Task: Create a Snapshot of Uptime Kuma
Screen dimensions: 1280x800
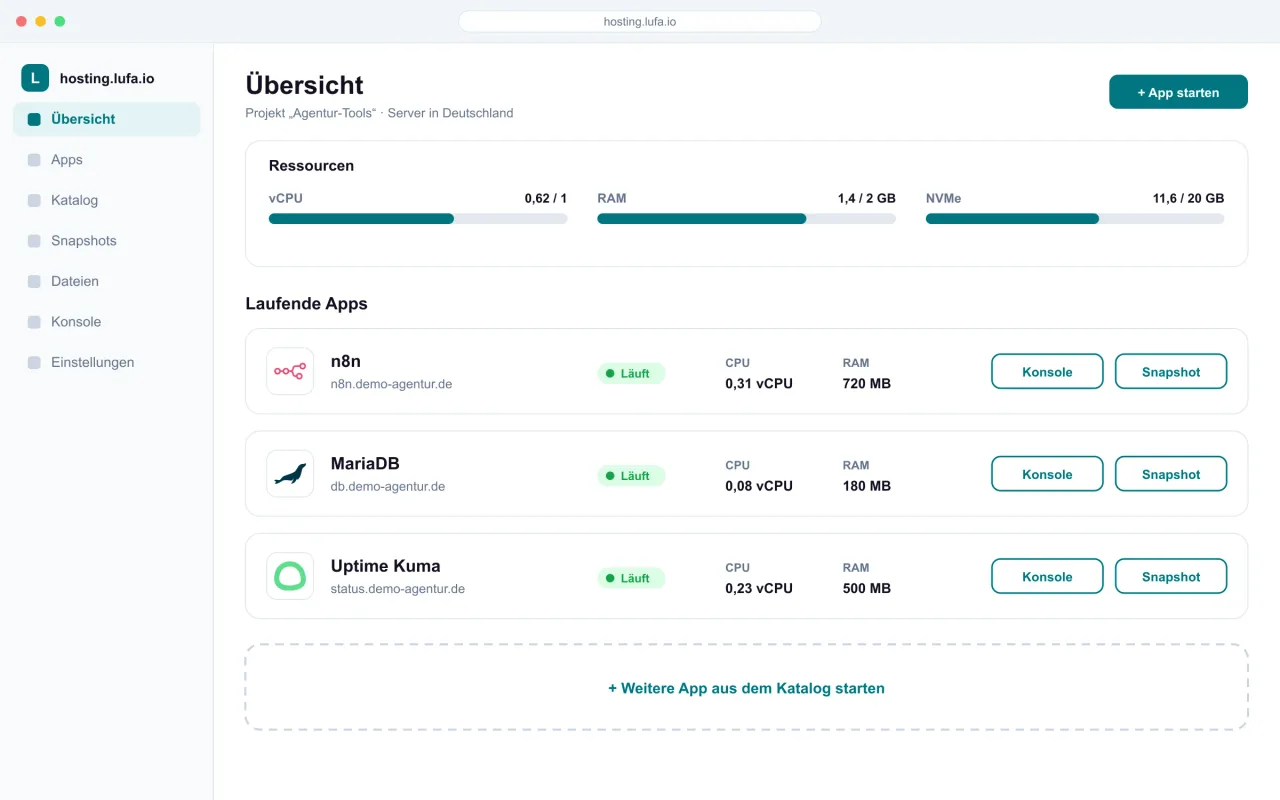Action: (x=1171, y=576)
